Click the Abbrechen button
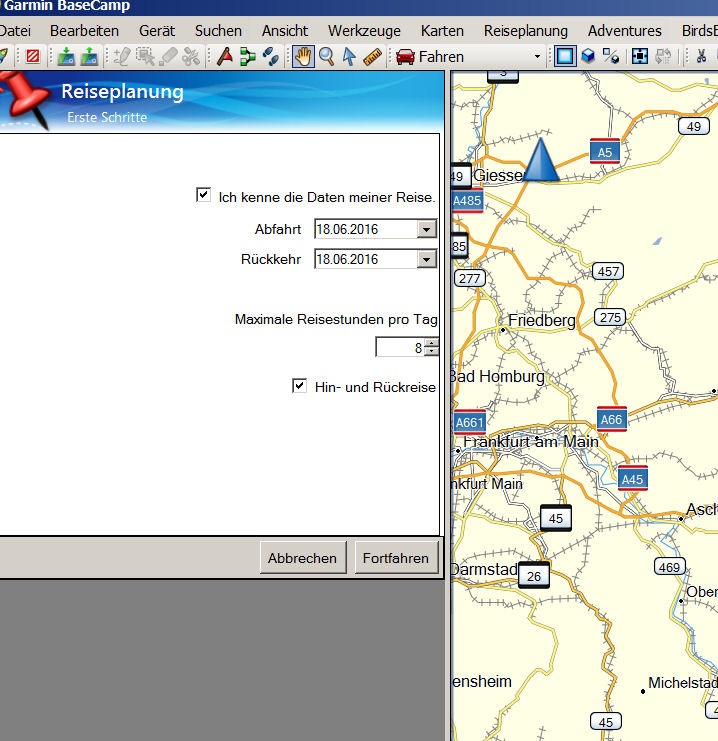This screenshot has height=741, width=718. click(303, 558)
